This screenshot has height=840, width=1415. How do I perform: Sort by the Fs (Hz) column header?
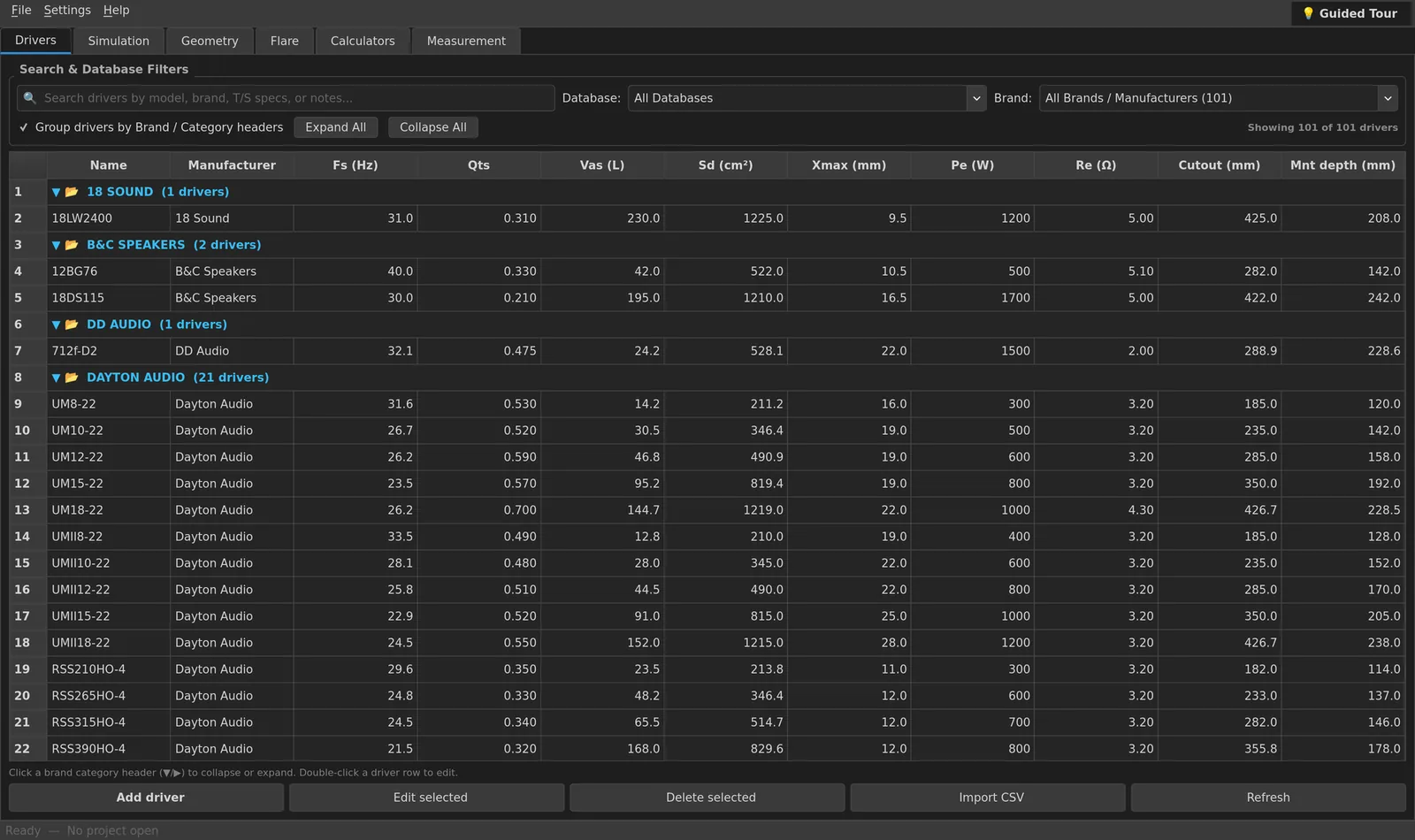(356, 165)
